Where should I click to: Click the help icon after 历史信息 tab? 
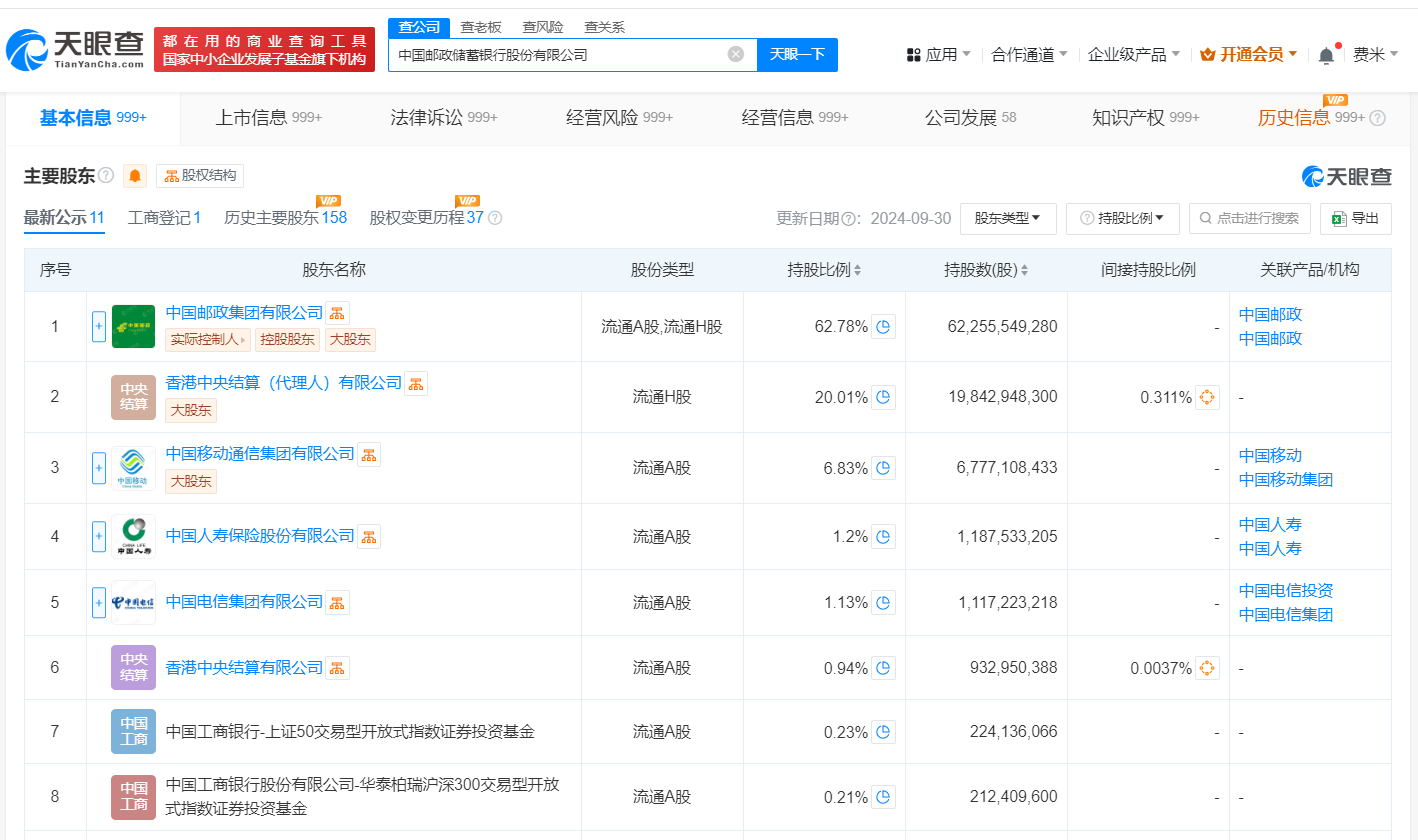click(x=1377, y=118)
